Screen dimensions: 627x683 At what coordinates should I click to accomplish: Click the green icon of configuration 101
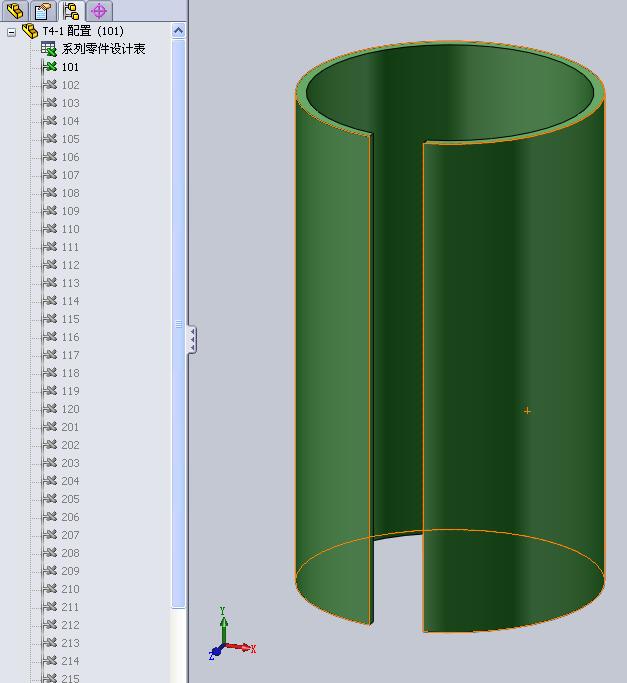50,67
